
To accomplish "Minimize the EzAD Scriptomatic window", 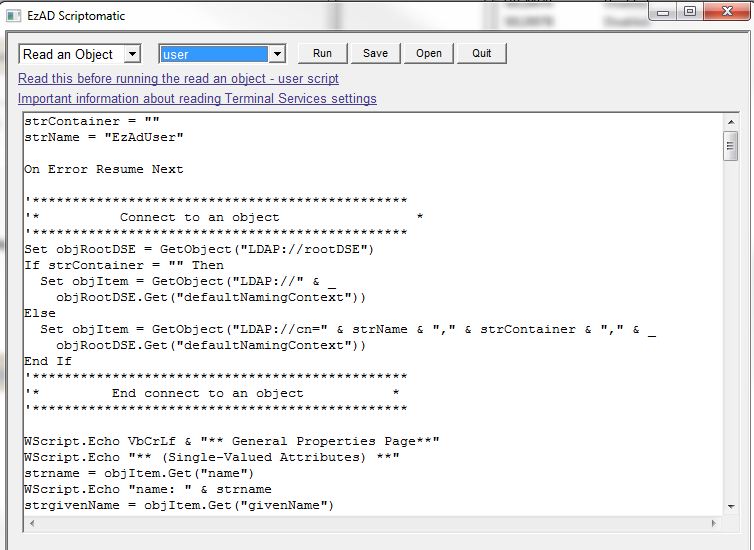I will click(x=663, y=12).
